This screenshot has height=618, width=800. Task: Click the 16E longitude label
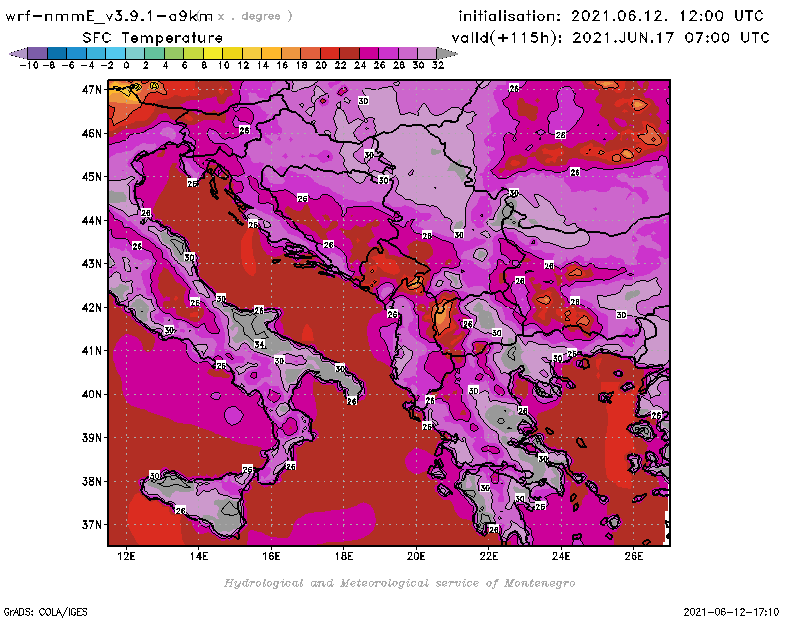pyautogui.click(x=271, y=556)
